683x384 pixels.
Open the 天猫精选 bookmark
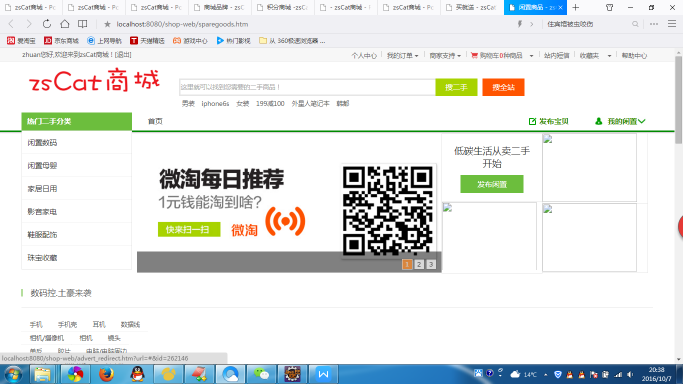(x=147, y=40)
